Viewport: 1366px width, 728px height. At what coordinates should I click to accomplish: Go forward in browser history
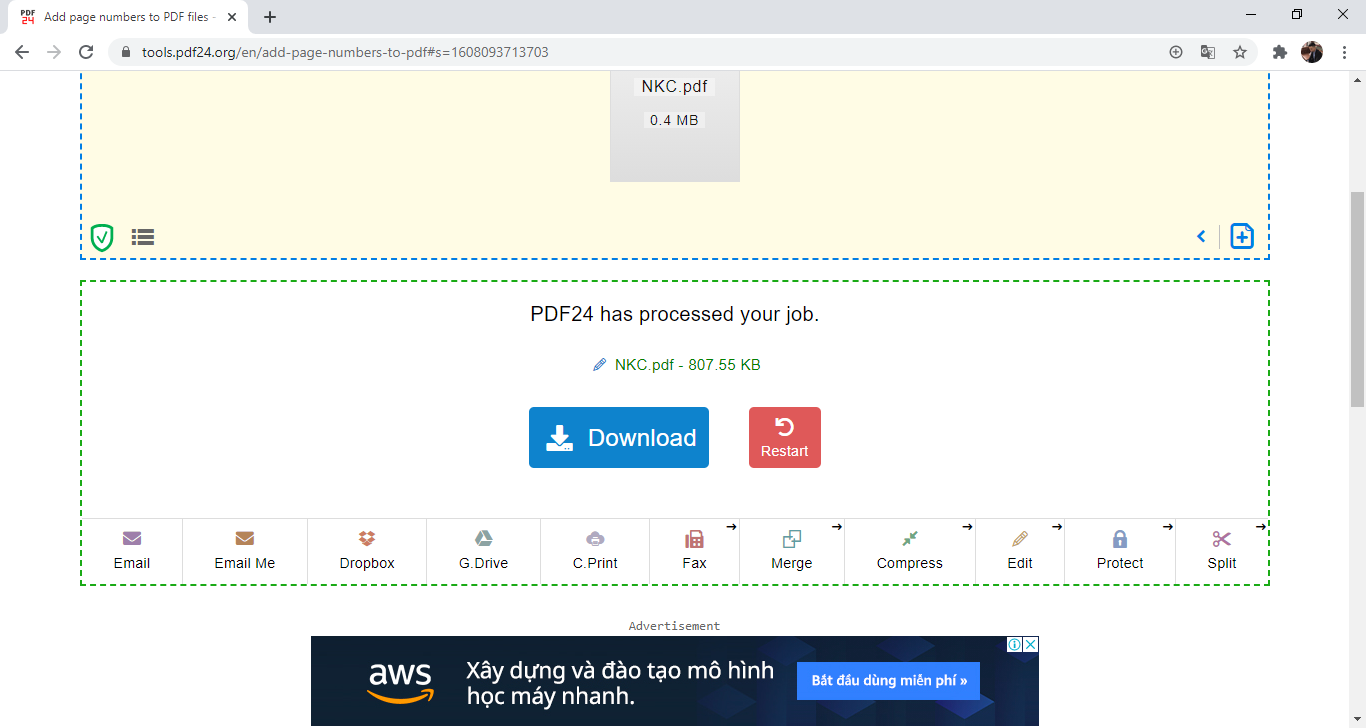pos(54,52)
